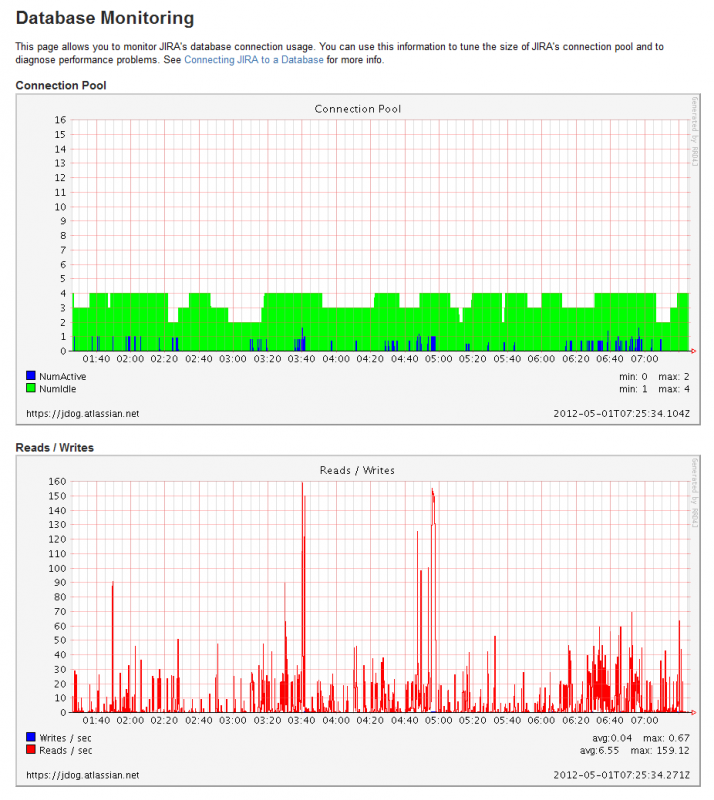Click the Connection Pool title inside the chart

pos(357,108)
